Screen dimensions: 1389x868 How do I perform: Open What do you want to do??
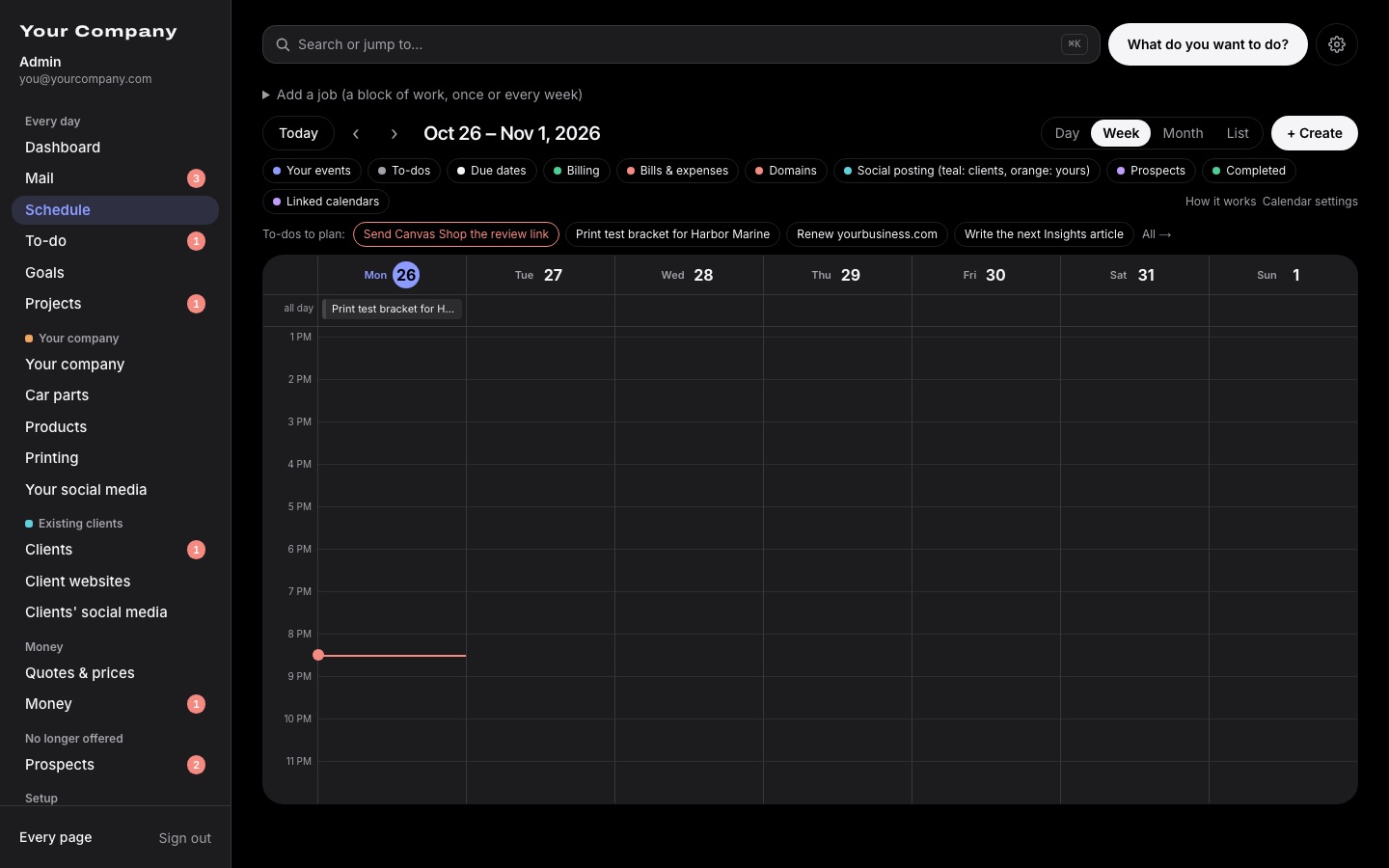(1208, 44)
